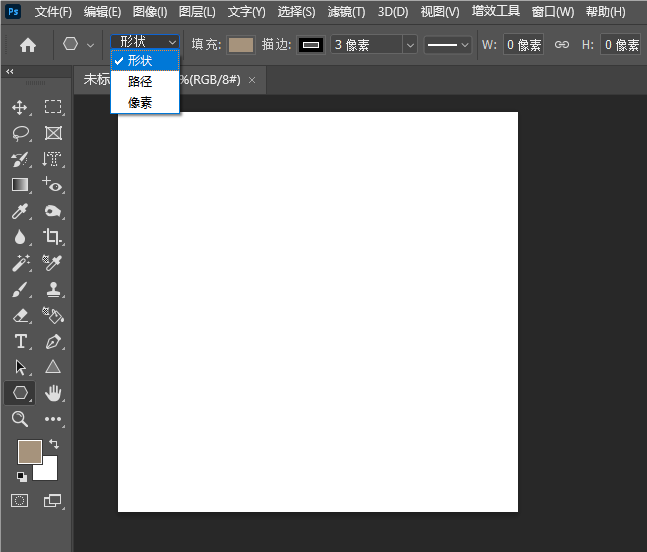Image resolution: width=647 pixels, height=552 pixels.
Task: Close the document tab
Action: pos(252,80)
